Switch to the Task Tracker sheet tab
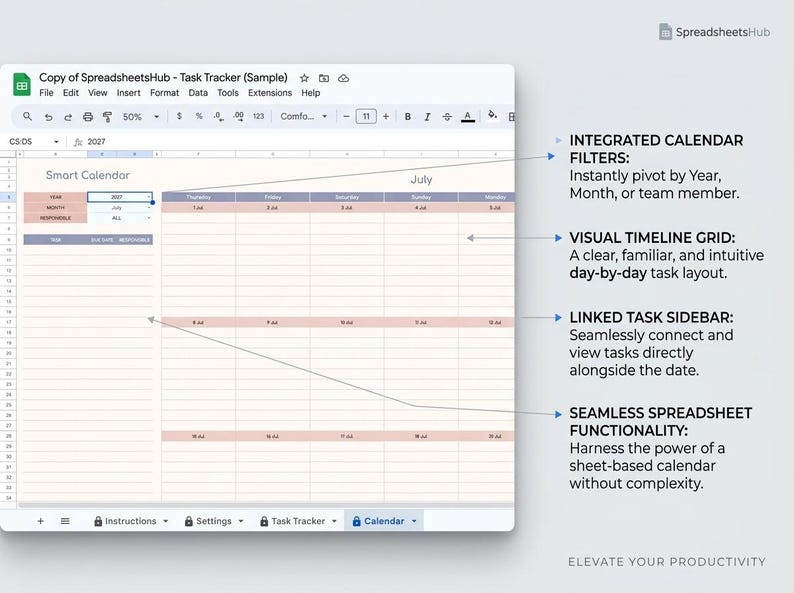The image size is (794, 593). [x=298, y=521]
